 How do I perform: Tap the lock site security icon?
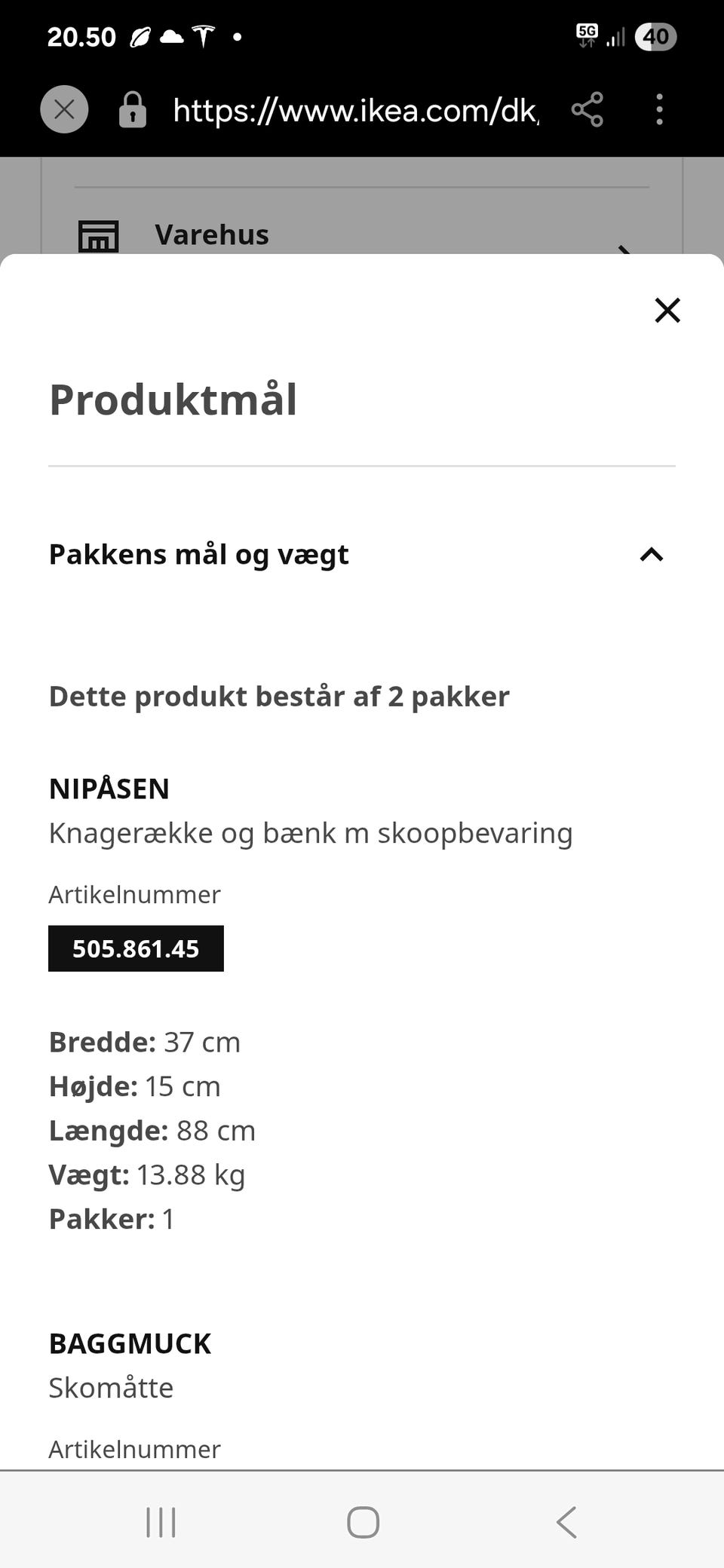tap(133, 110)
